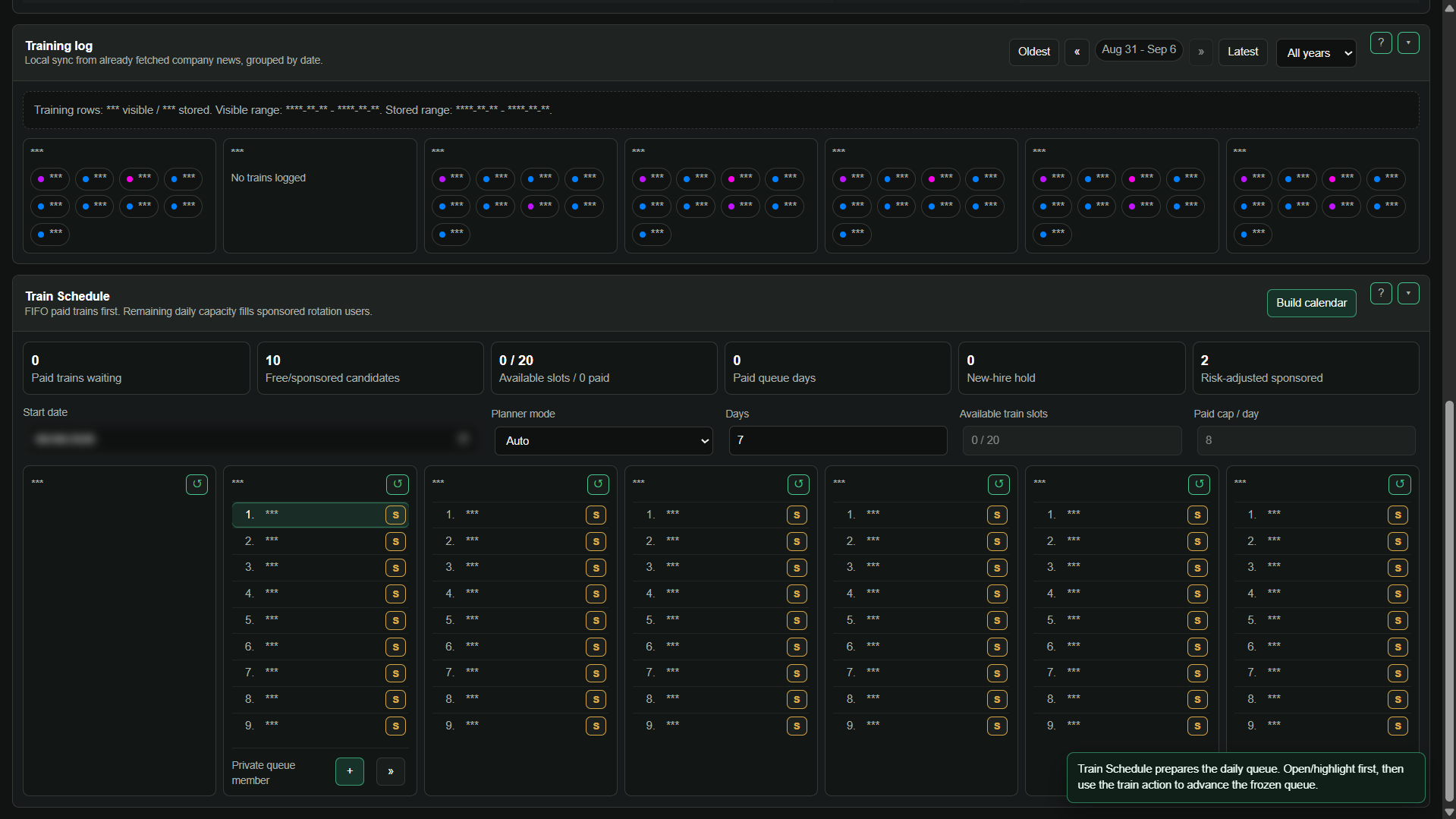Open the Planner mode Auto dropdown
The width and height of the screenshot is (1456, 819).
(604, 441)
